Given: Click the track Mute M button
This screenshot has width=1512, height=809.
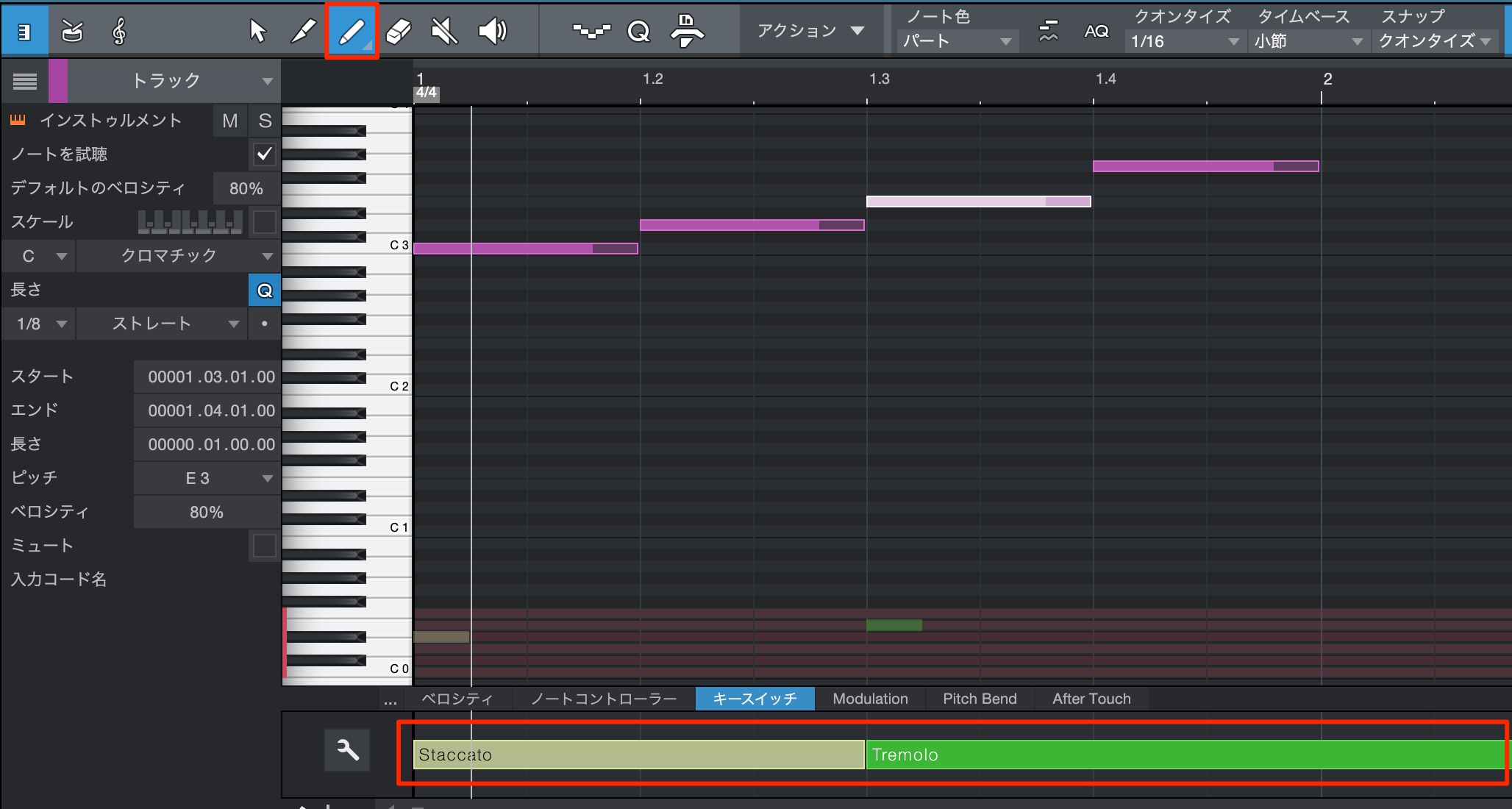Looking at the screenshot, I should [230, 121].
